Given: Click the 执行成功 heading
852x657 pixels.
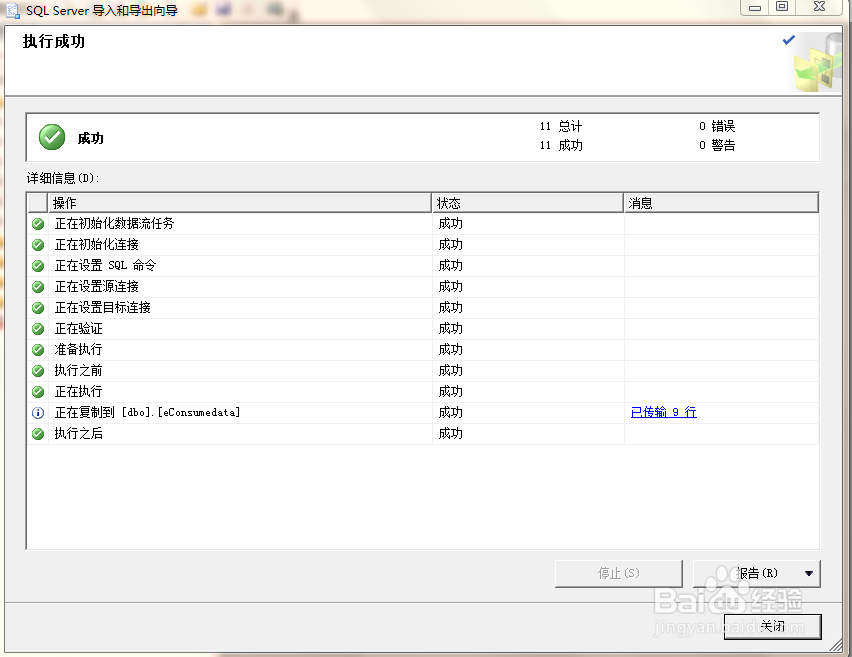Looking at the screenshot, I should click(x=54, y=41).
